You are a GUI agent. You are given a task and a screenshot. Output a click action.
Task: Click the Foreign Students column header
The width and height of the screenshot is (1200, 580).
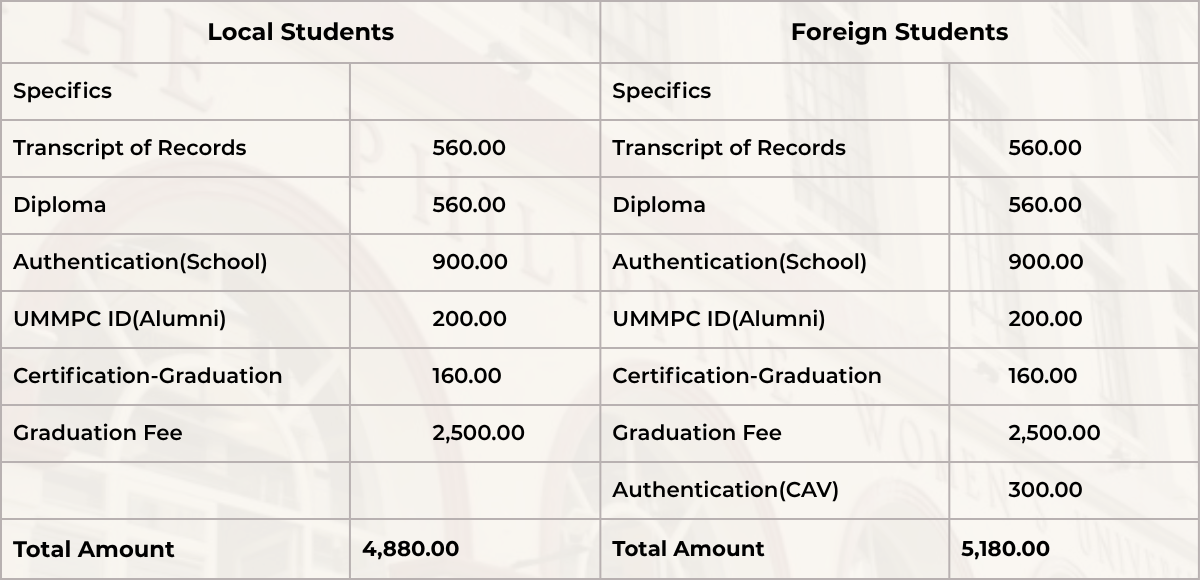(x=899, y=32)
